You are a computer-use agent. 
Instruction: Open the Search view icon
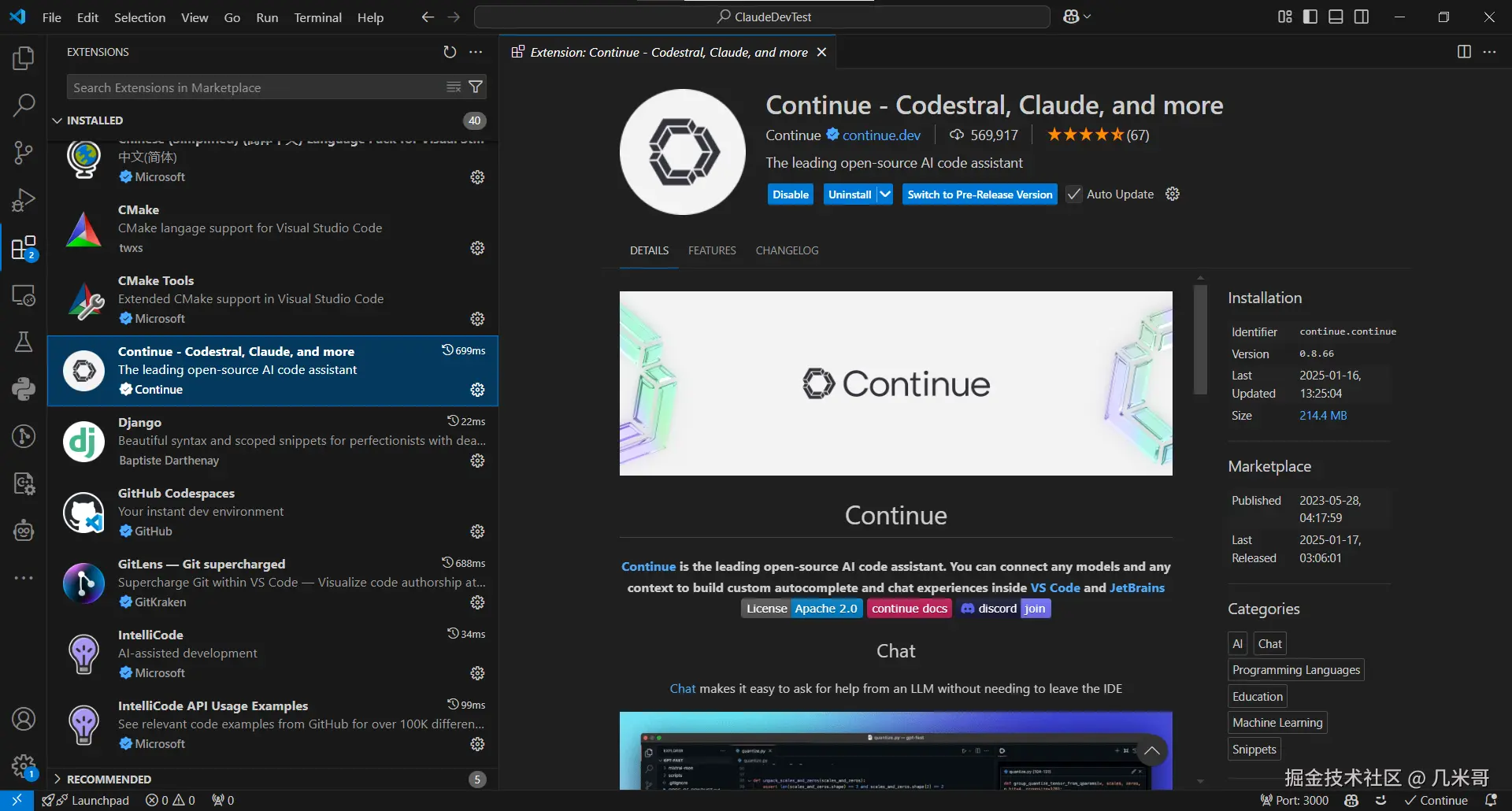click(23, 105)
